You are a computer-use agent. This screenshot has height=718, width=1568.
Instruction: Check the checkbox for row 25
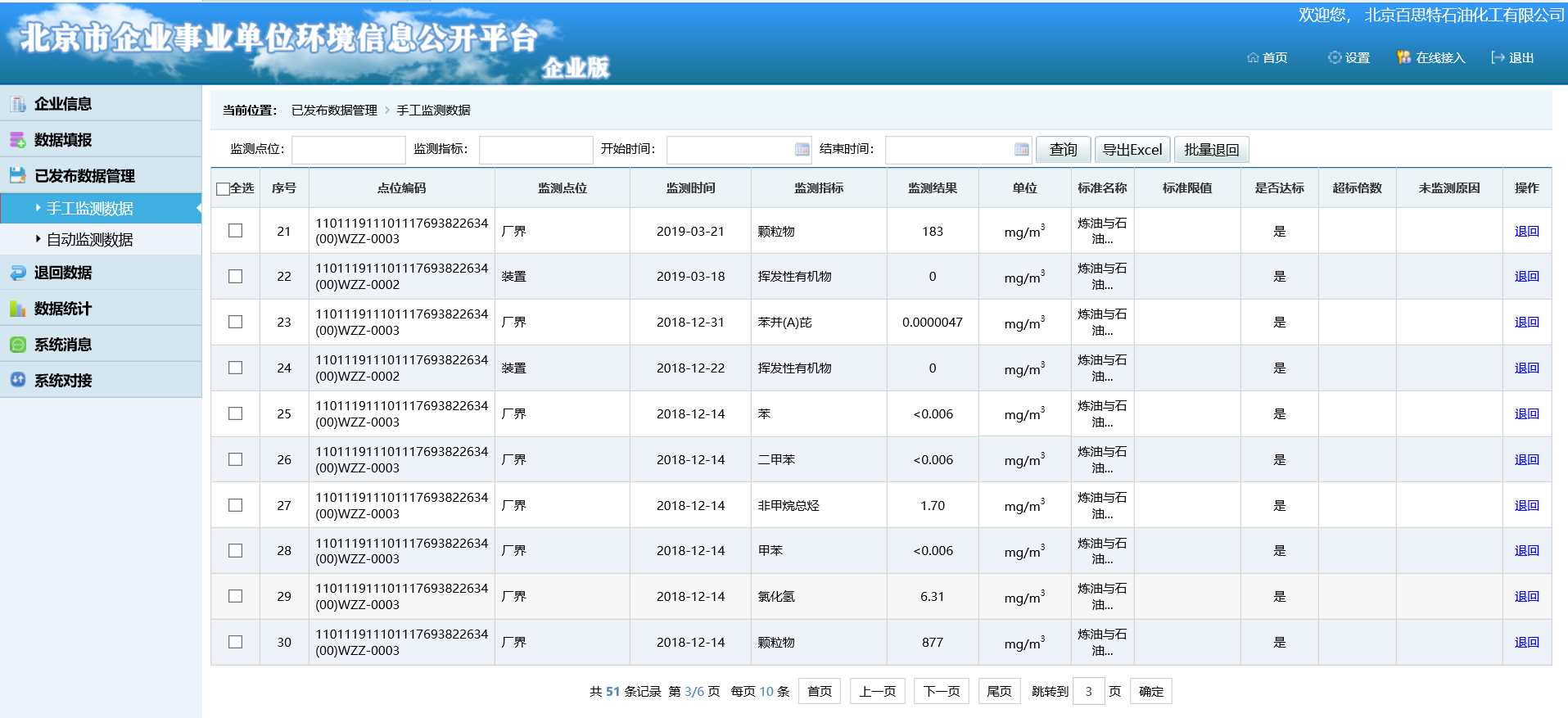pyautogui.click(x=235, y=413)
